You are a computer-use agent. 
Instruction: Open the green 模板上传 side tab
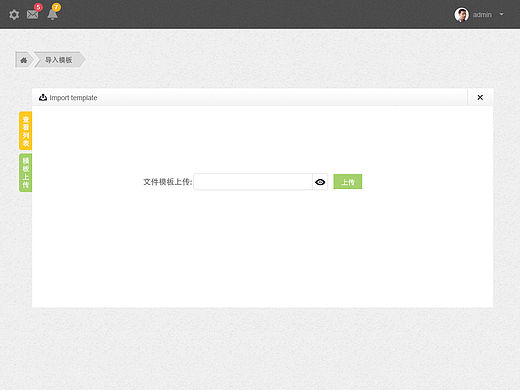click(x=26, y=173)
